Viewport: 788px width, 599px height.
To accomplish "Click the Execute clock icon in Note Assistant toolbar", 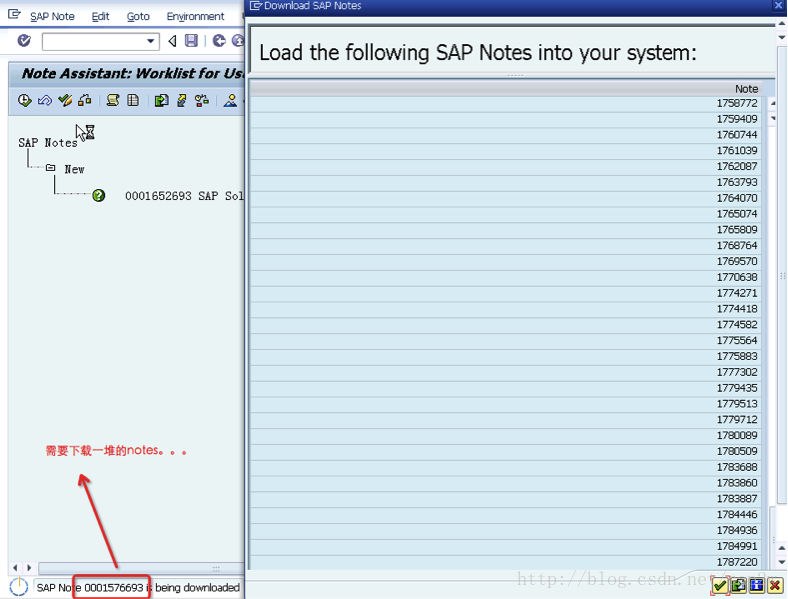I will click(24, 101).
